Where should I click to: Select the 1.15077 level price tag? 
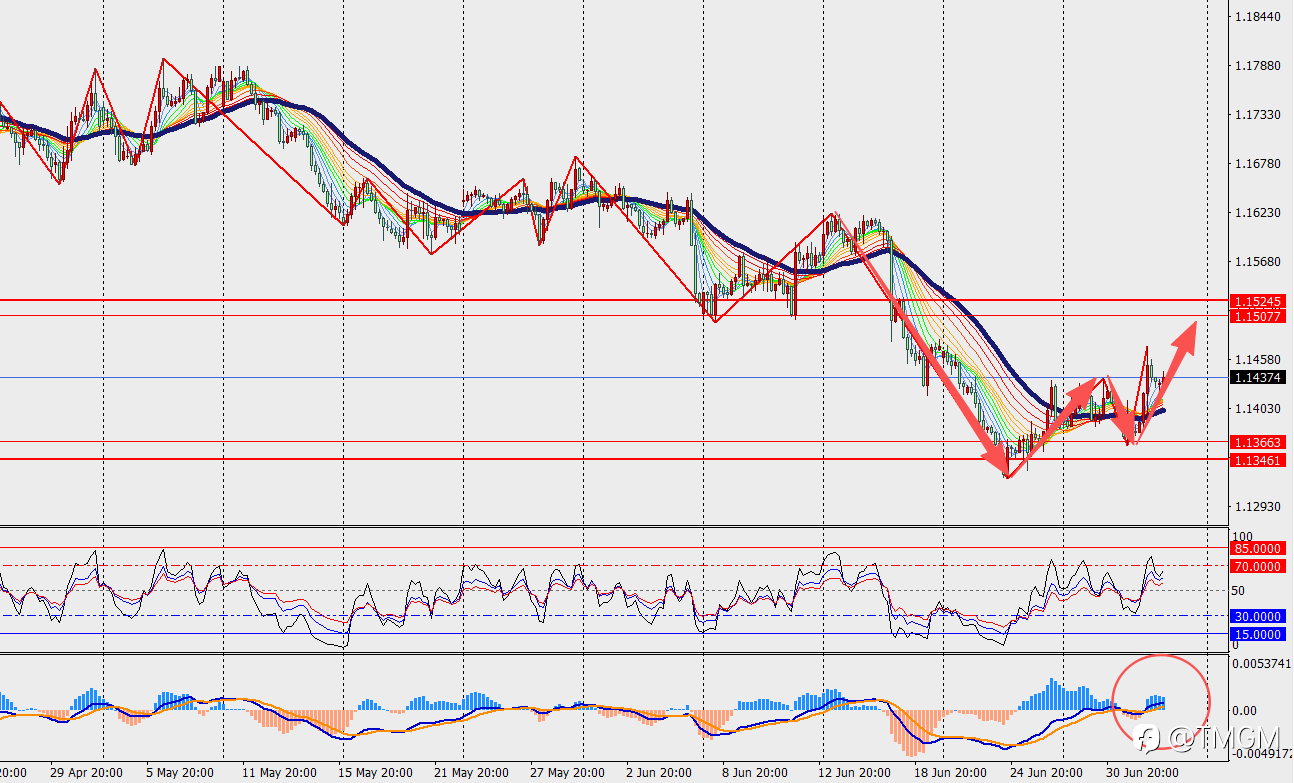pos(1258,316)
